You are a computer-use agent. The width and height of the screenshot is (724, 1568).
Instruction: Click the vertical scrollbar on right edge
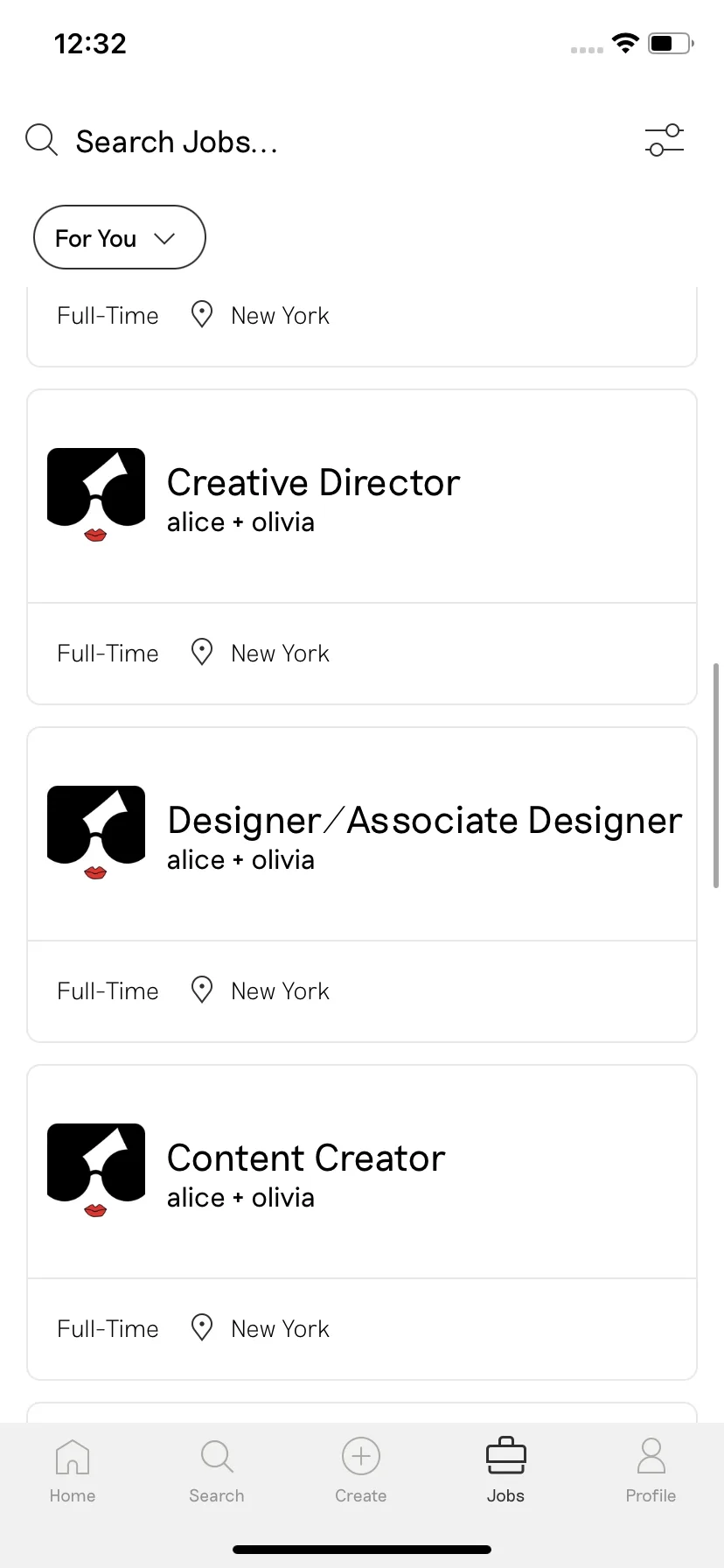716,775
